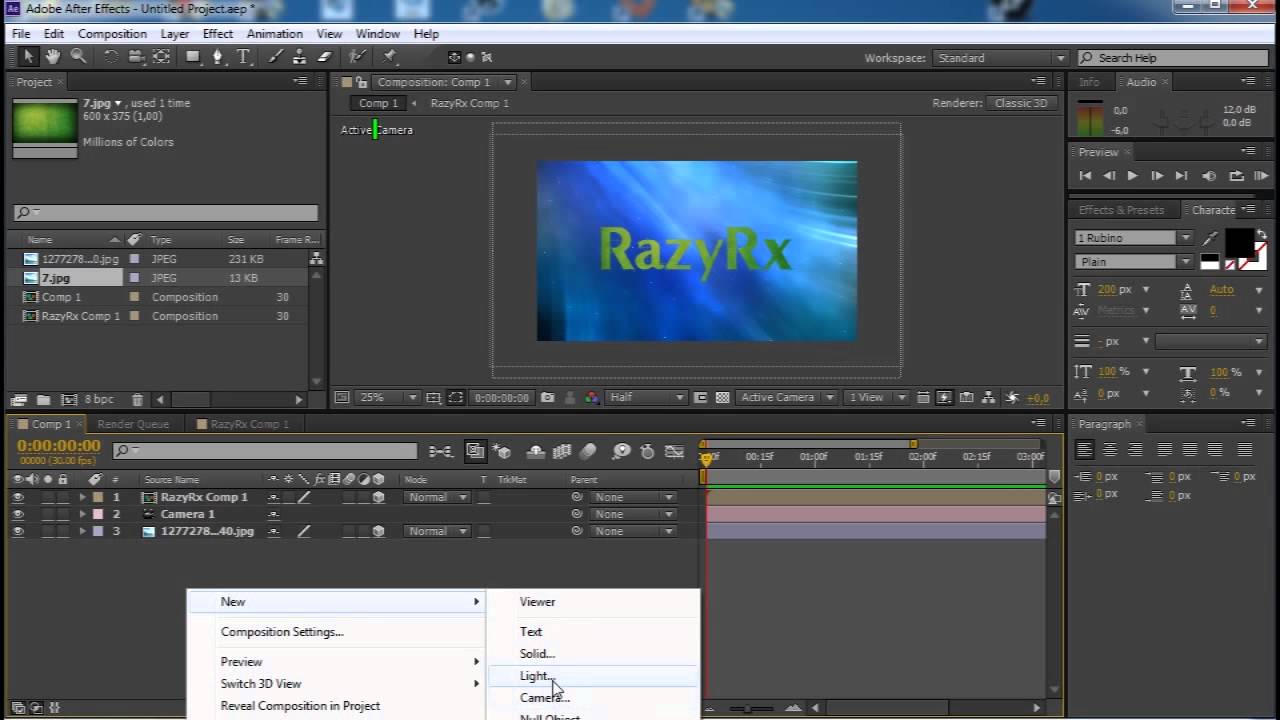The image size is (1280, 720).
Task: Hide the Camera 1 layer
Action: 18,514
